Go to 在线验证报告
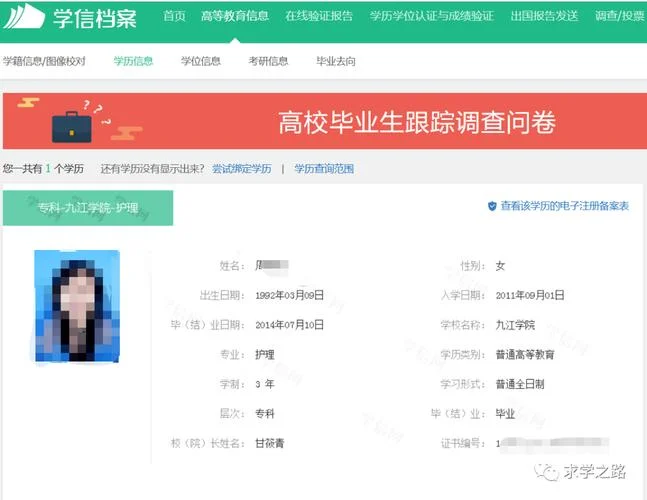The image size is (647, 500). 319,16
